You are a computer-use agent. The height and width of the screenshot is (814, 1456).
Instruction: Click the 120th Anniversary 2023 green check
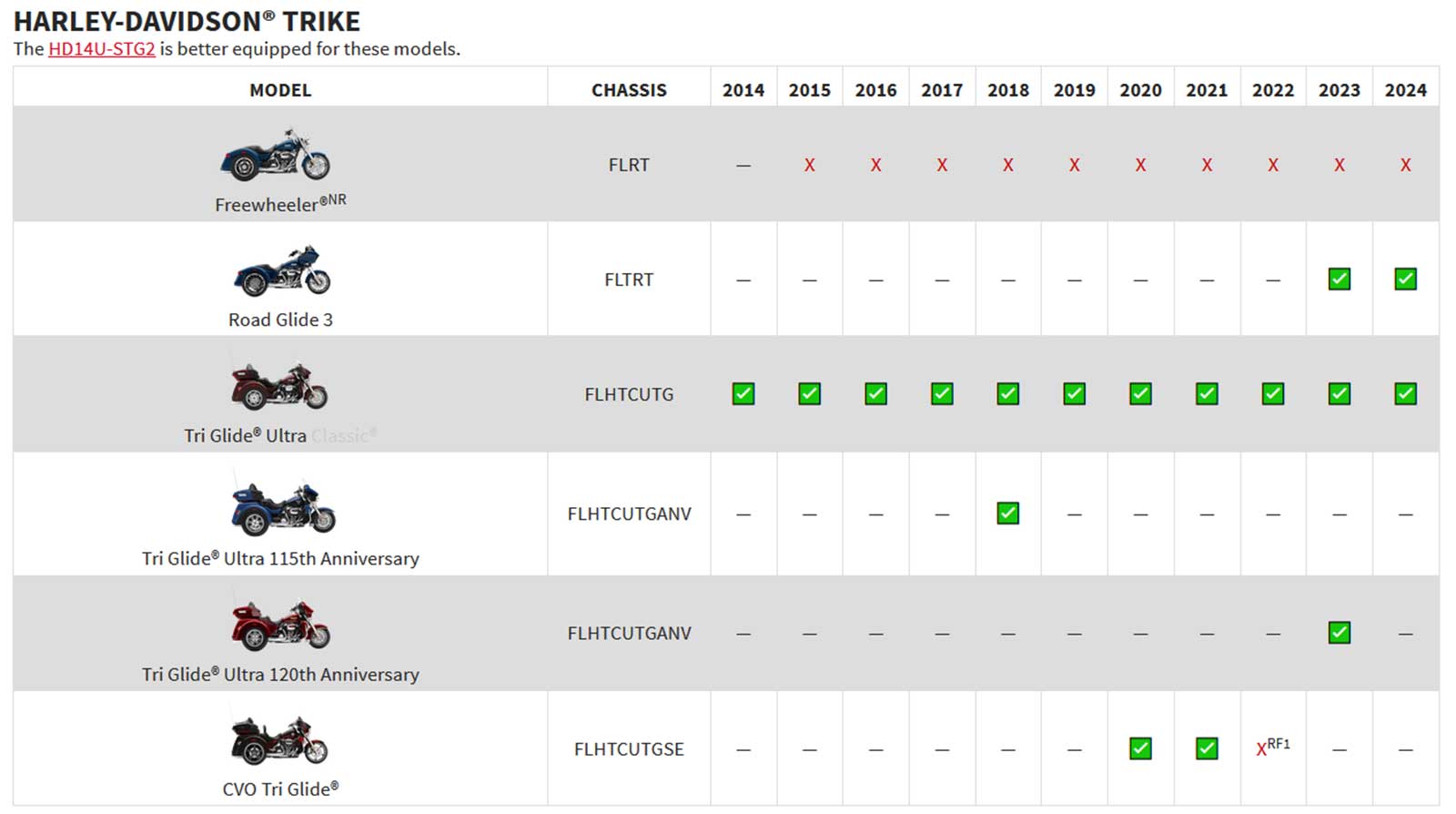(x=1339, y=633)
